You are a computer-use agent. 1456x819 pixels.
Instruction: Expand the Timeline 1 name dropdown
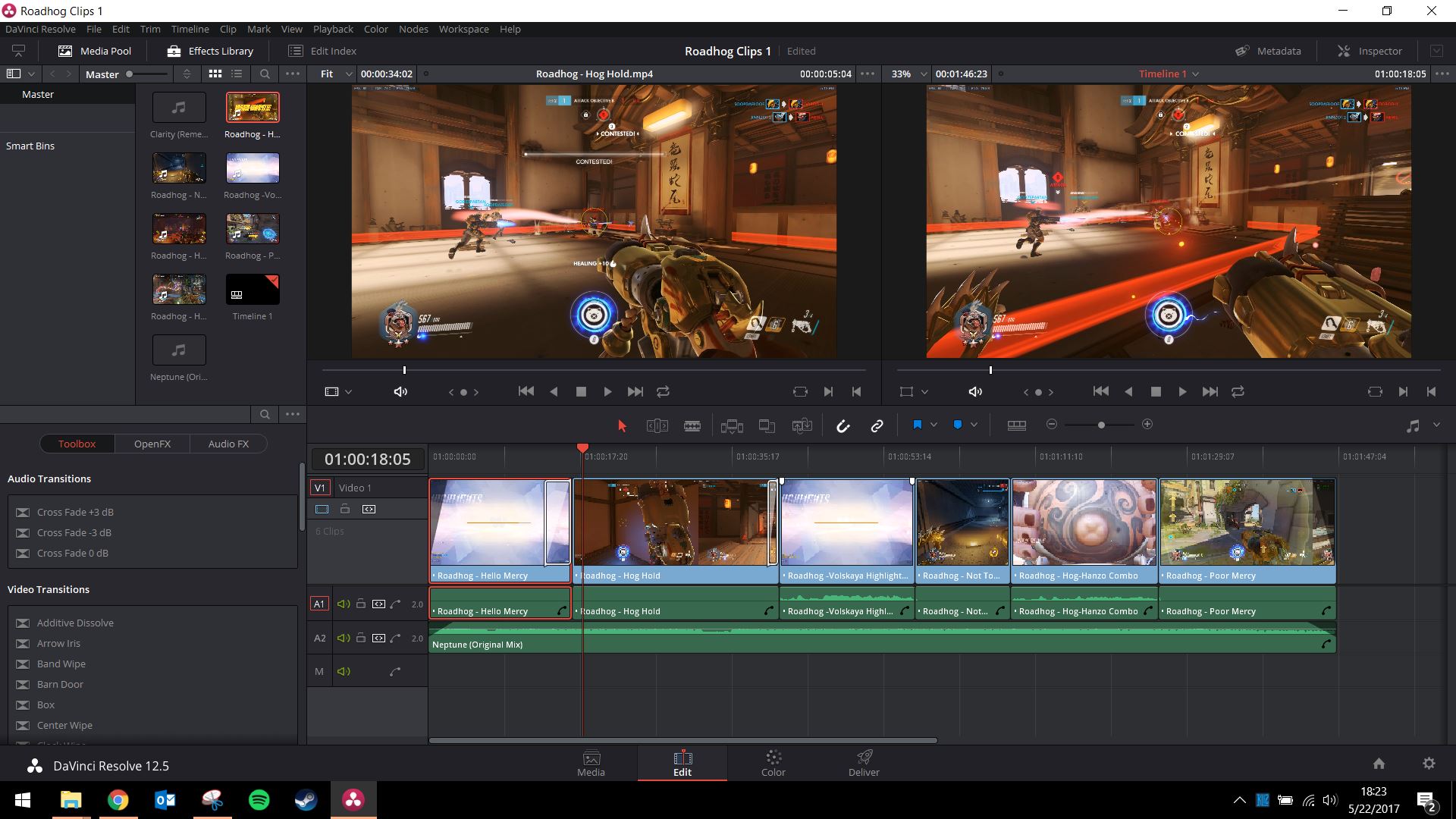tap(1196, 74)
